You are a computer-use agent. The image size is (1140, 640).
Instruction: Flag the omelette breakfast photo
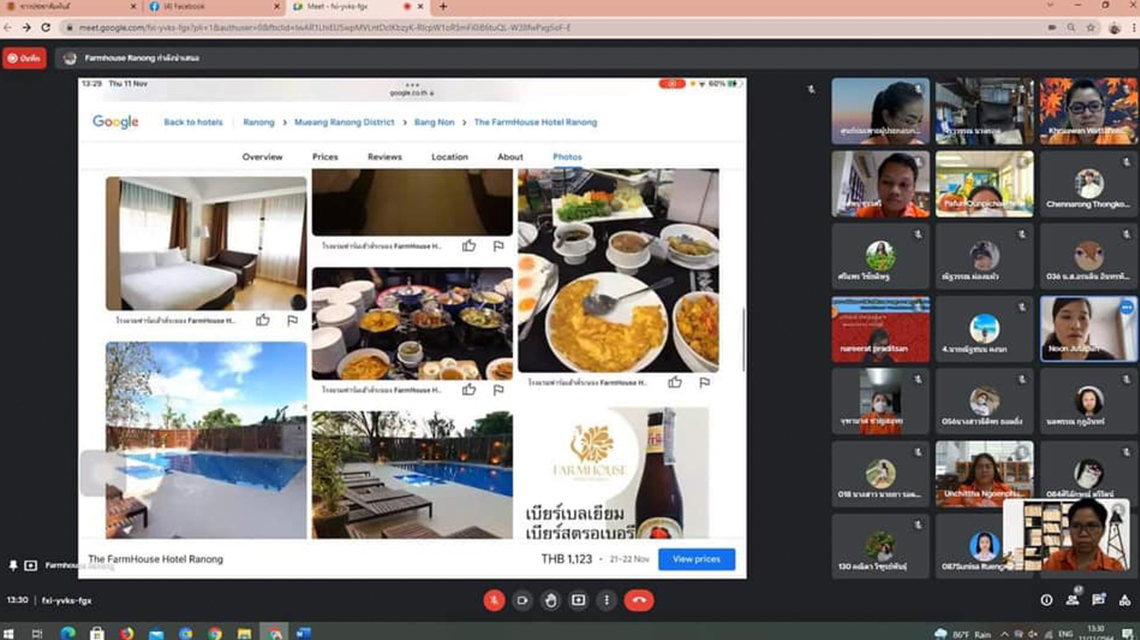coord(705,383)
